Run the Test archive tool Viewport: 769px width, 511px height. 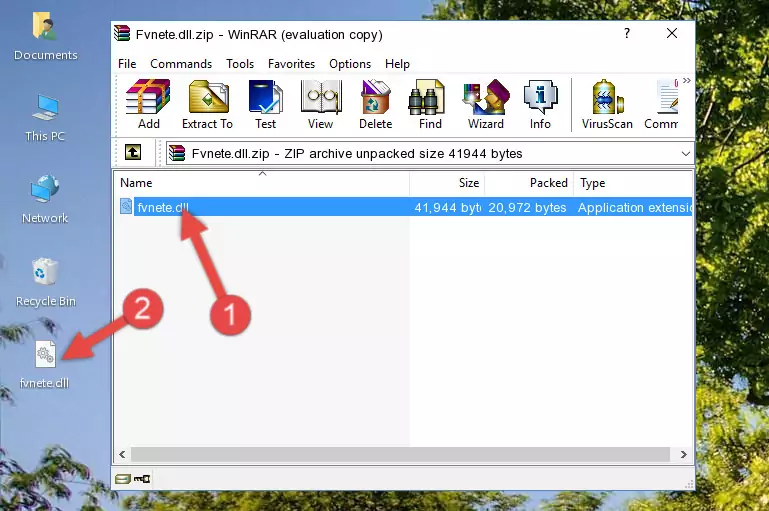click(265, 104)
